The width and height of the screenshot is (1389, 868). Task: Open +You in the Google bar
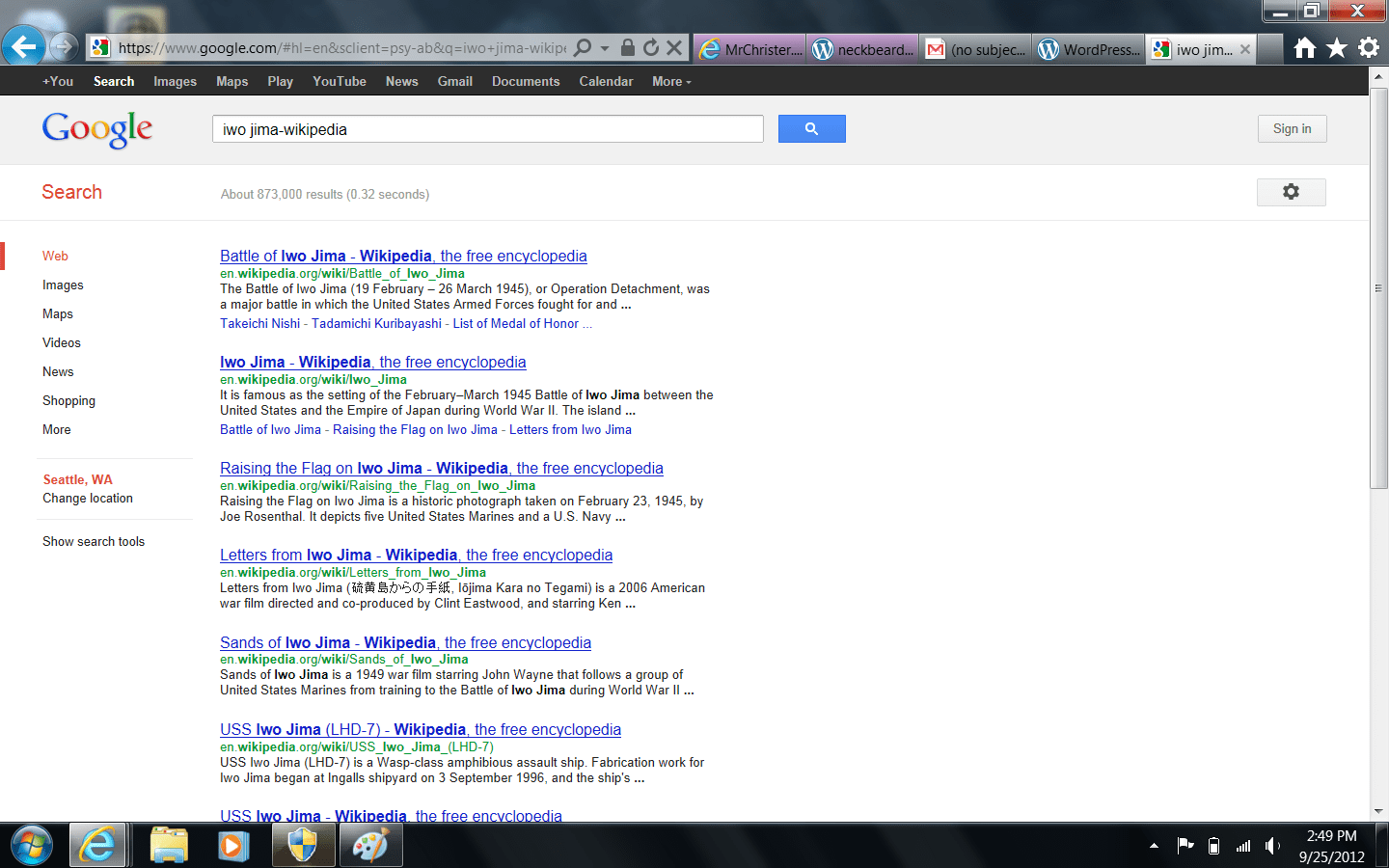coord(58,81)
